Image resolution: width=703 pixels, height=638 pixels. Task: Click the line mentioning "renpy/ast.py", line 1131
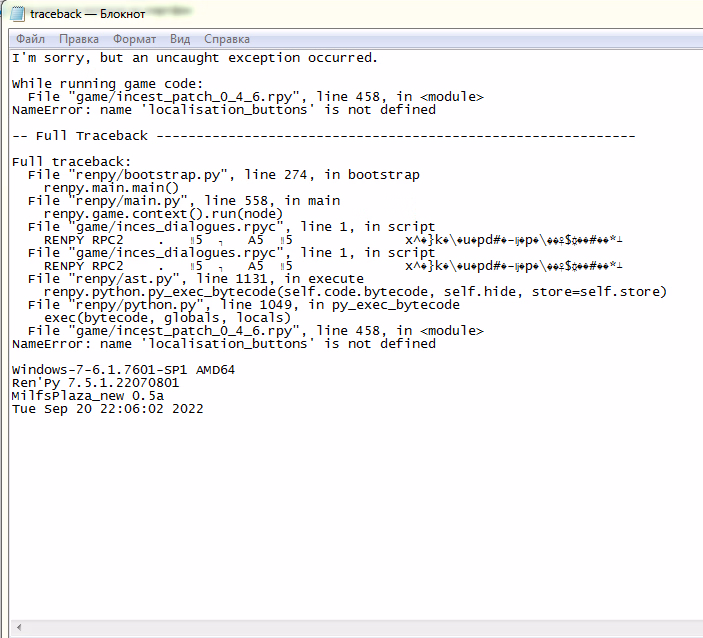coord(196,279)
